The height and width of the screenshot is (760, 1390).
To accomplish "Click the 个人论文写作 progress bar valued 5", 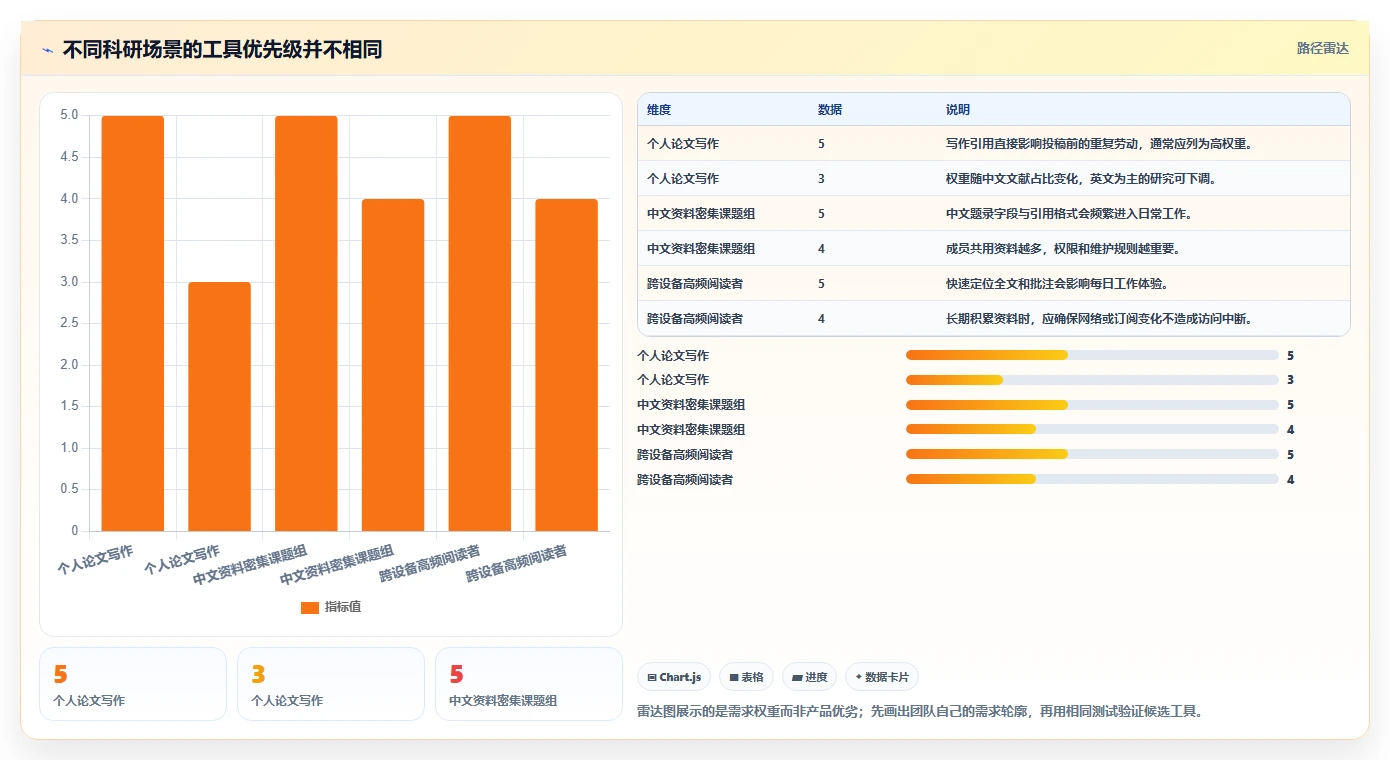I will [x=1092, y=355].
